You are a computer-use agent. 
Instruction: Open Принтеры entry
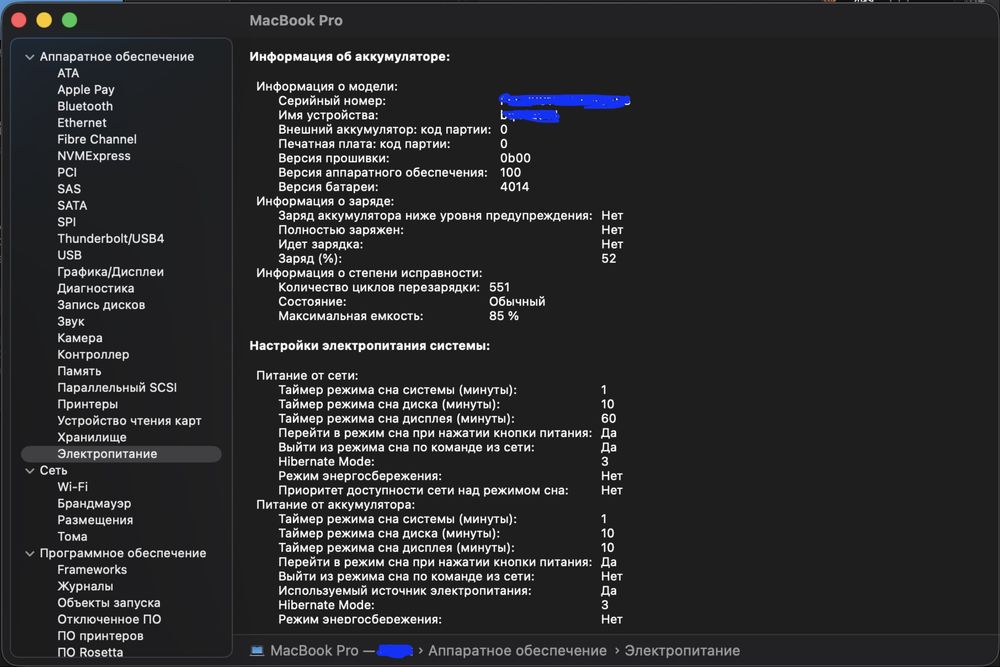[87, 405]
